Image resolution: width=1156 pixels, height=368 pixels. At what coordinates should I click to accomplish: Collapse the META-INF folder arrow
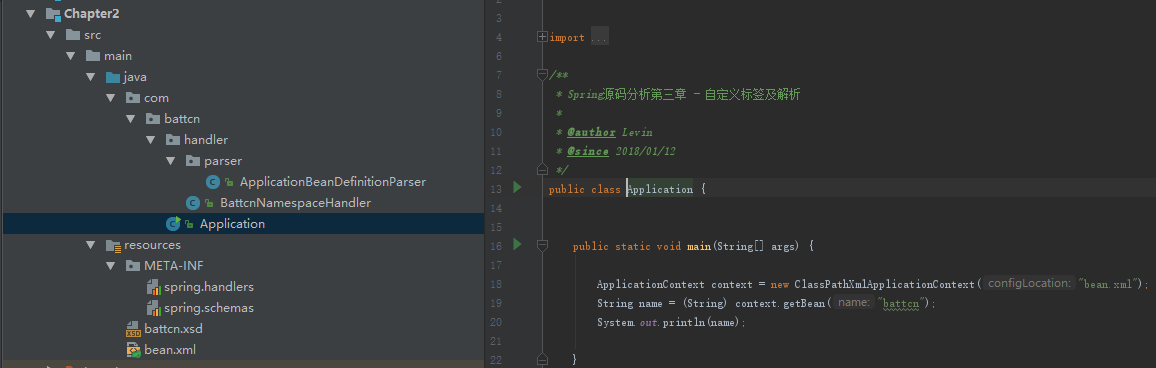point(111,265)
